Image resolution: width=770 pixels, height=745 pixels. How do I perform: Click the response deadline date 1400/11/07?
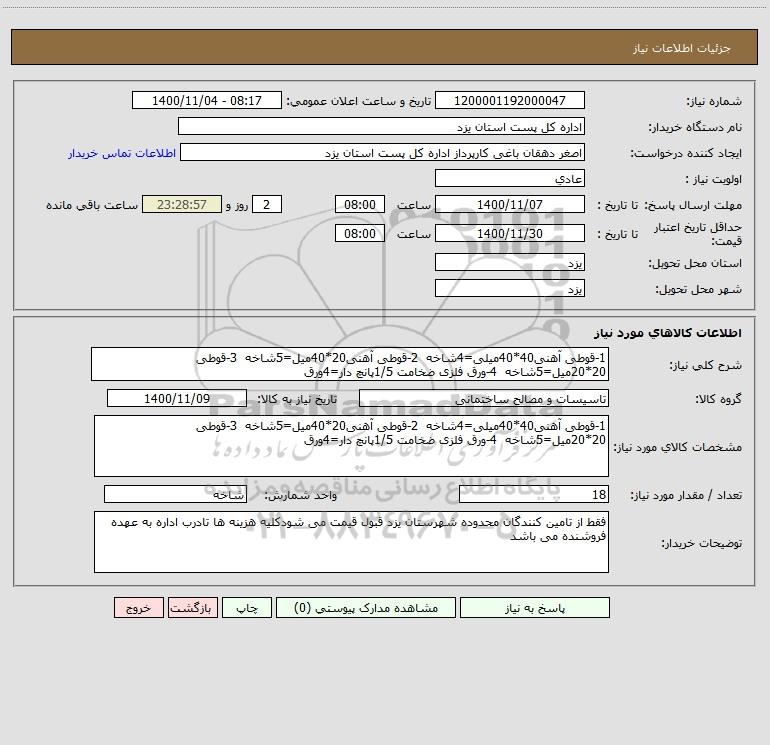pyautogui.click(x=510, y=204)
